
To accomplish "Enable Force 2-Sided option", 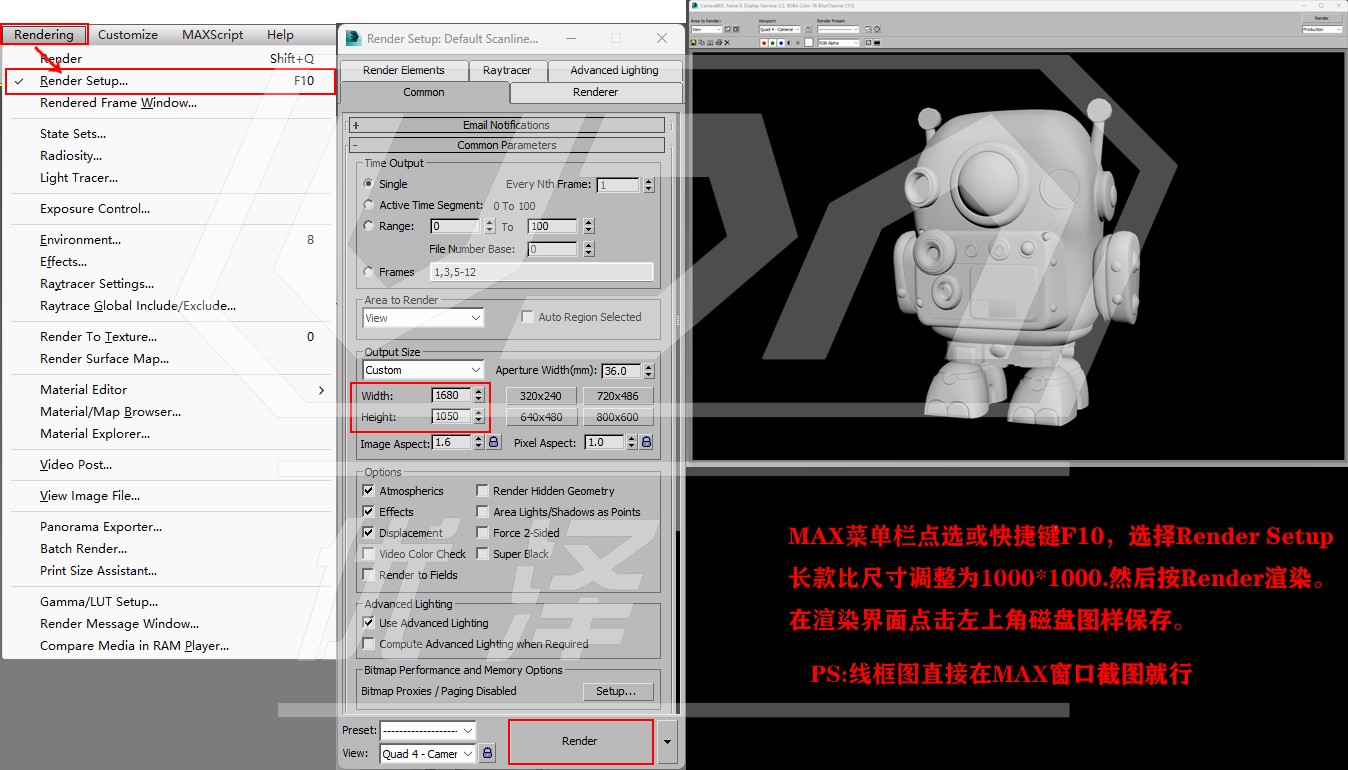I will point(482,533).
